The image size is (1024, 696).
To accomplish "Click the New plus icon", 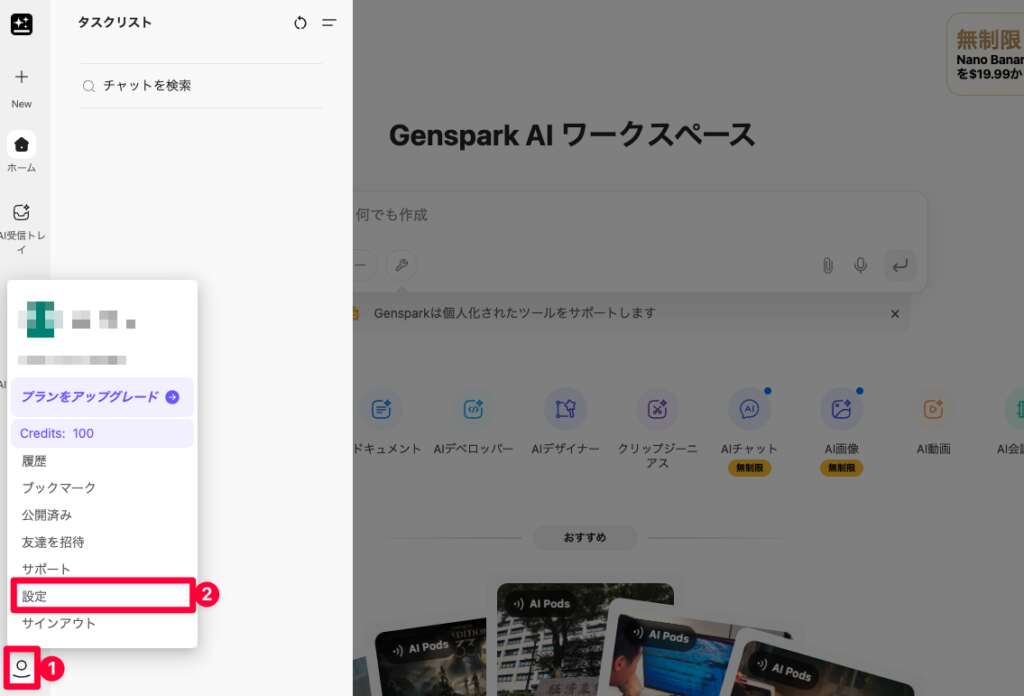I will (21, 78).
